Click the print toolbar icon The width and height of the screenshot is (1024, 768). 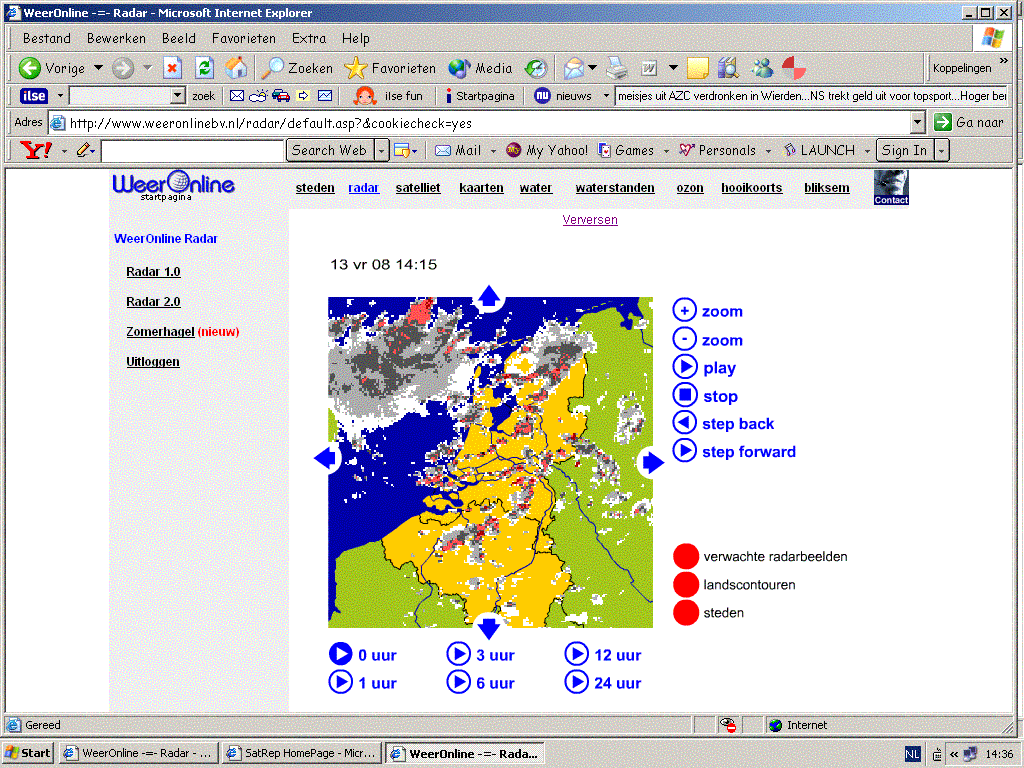point(616,68)
